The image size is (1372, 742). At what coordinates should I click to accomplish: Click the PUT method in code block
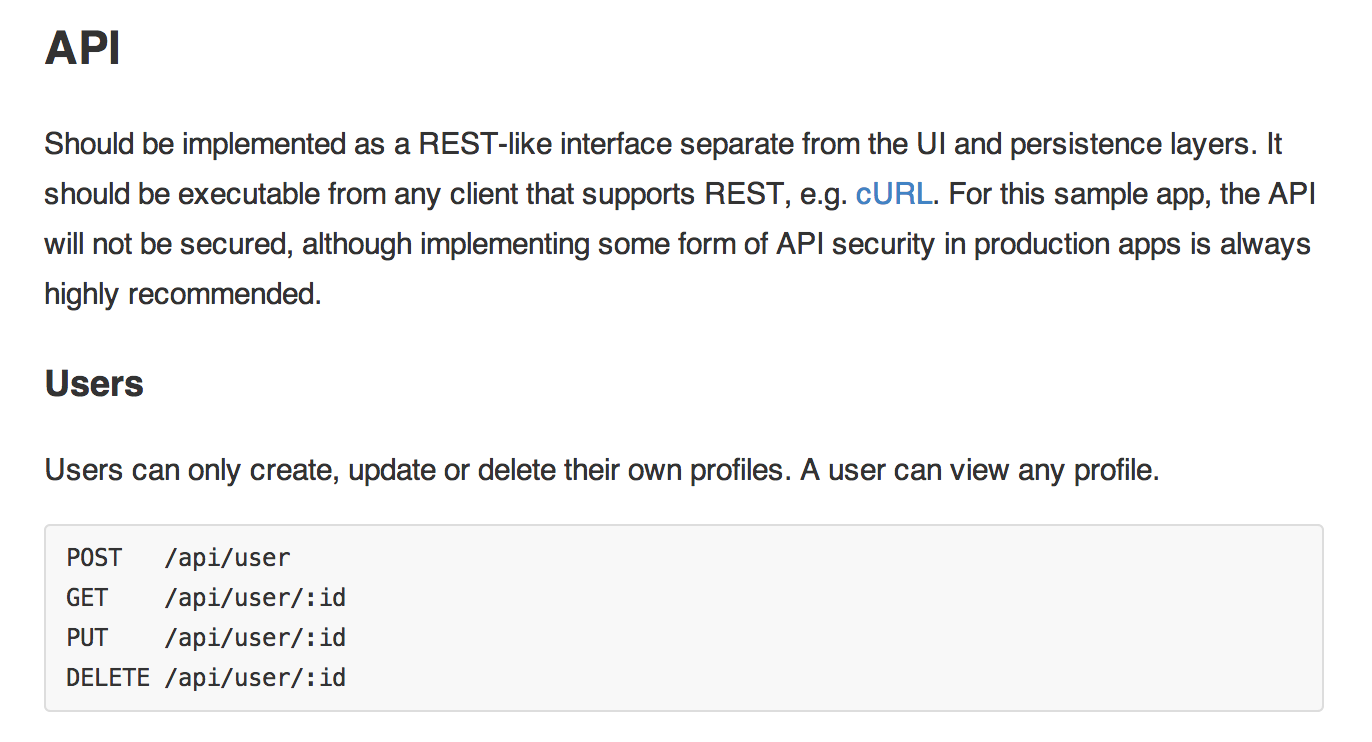(x=87, y=638)
